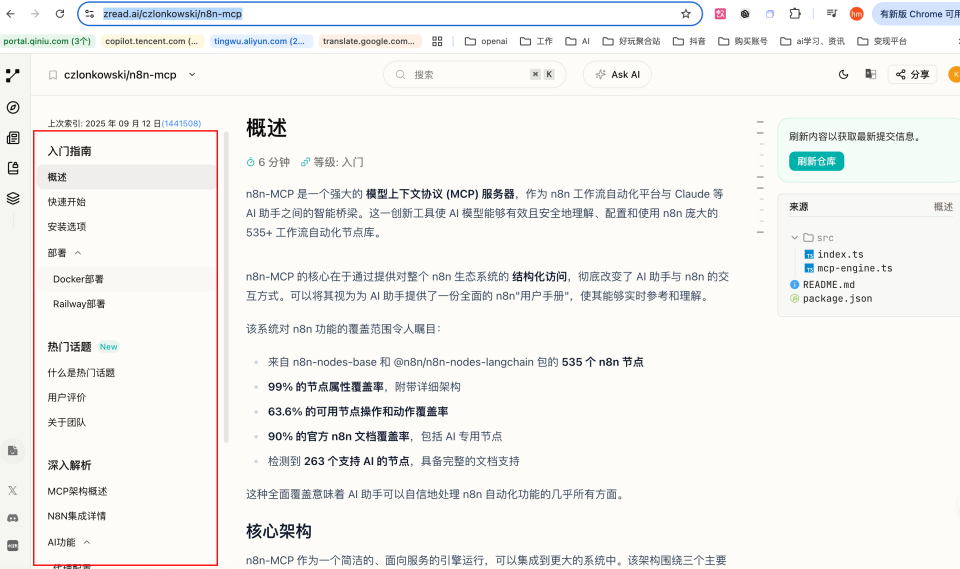Open the pink translate extension icon
The height and width of the screenshot is (569, 960).
point(720,13)
